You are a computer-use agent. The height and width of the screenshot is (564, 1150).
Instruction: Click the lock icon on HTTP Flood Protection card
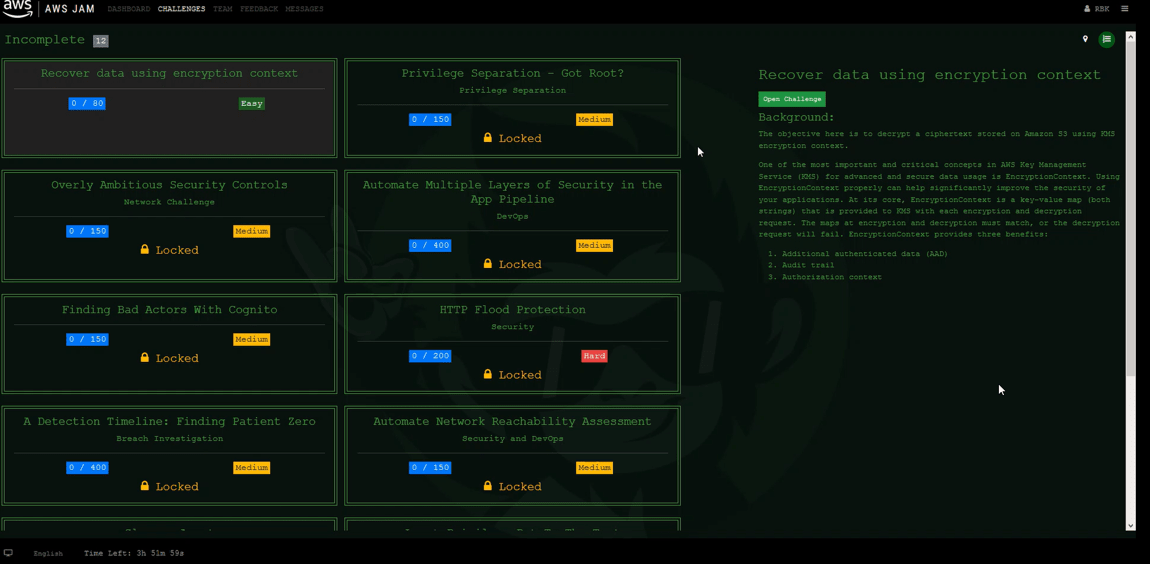[x=488, y=374]
